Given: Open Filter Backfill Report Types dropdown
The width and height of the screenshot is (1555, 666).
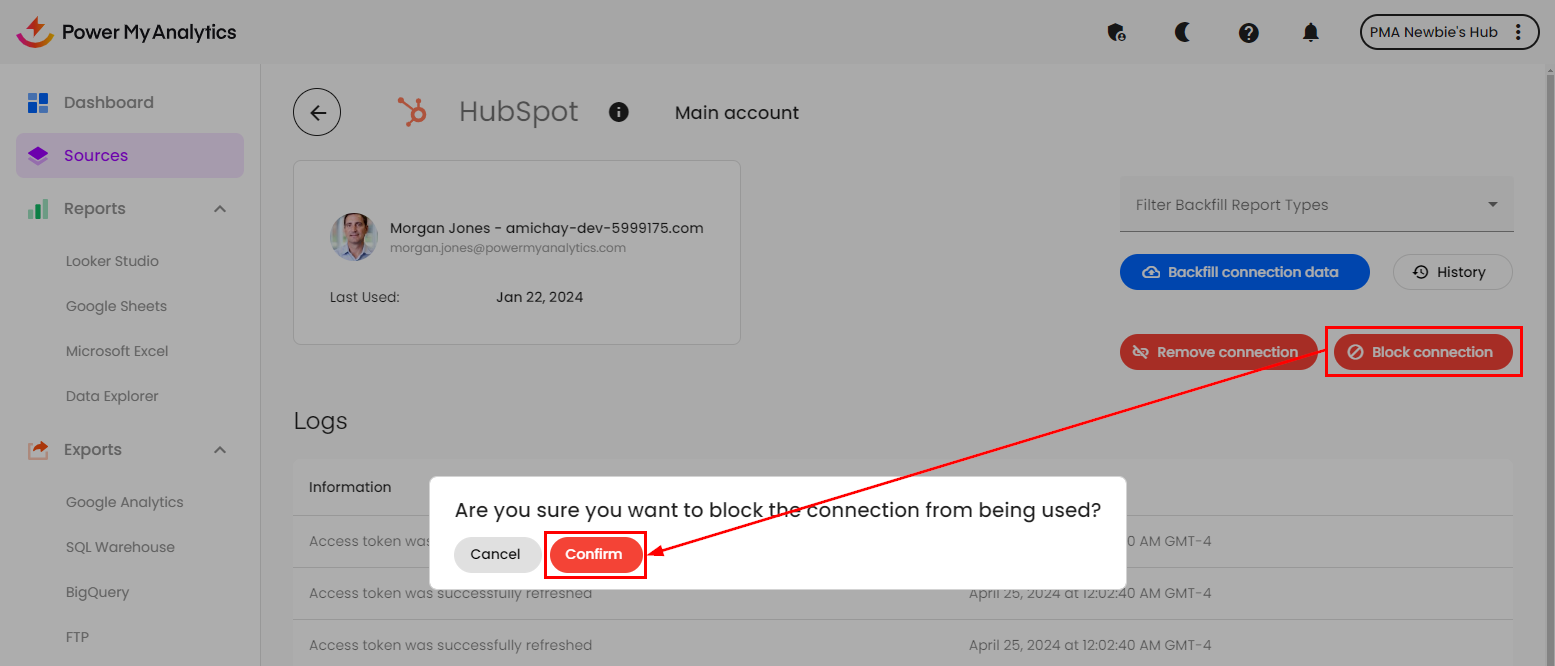Looking at the screenshot, I should pos(1316,205).
